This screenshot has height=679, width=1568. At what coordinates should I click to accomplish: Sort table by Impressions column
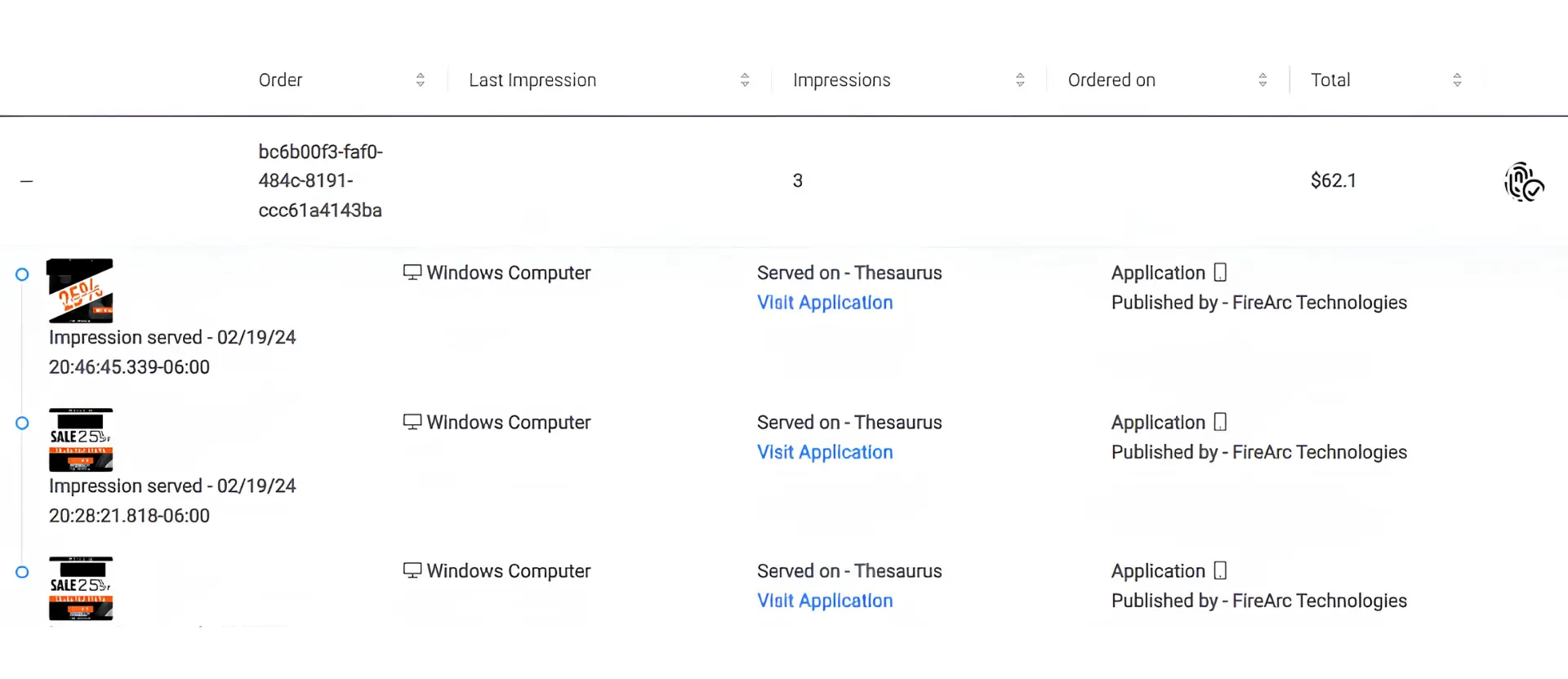pyautogui.click(x=1020, y=80)
